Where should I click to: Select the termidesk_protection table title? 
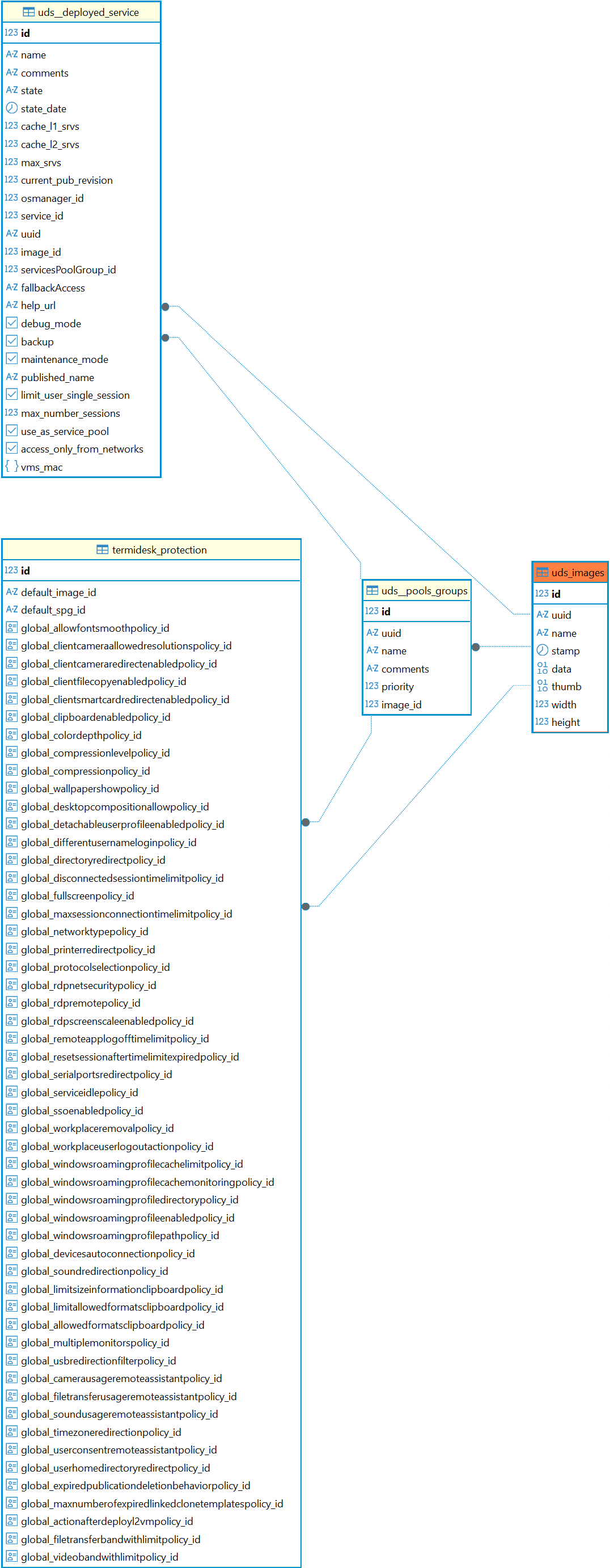point(159,550)
